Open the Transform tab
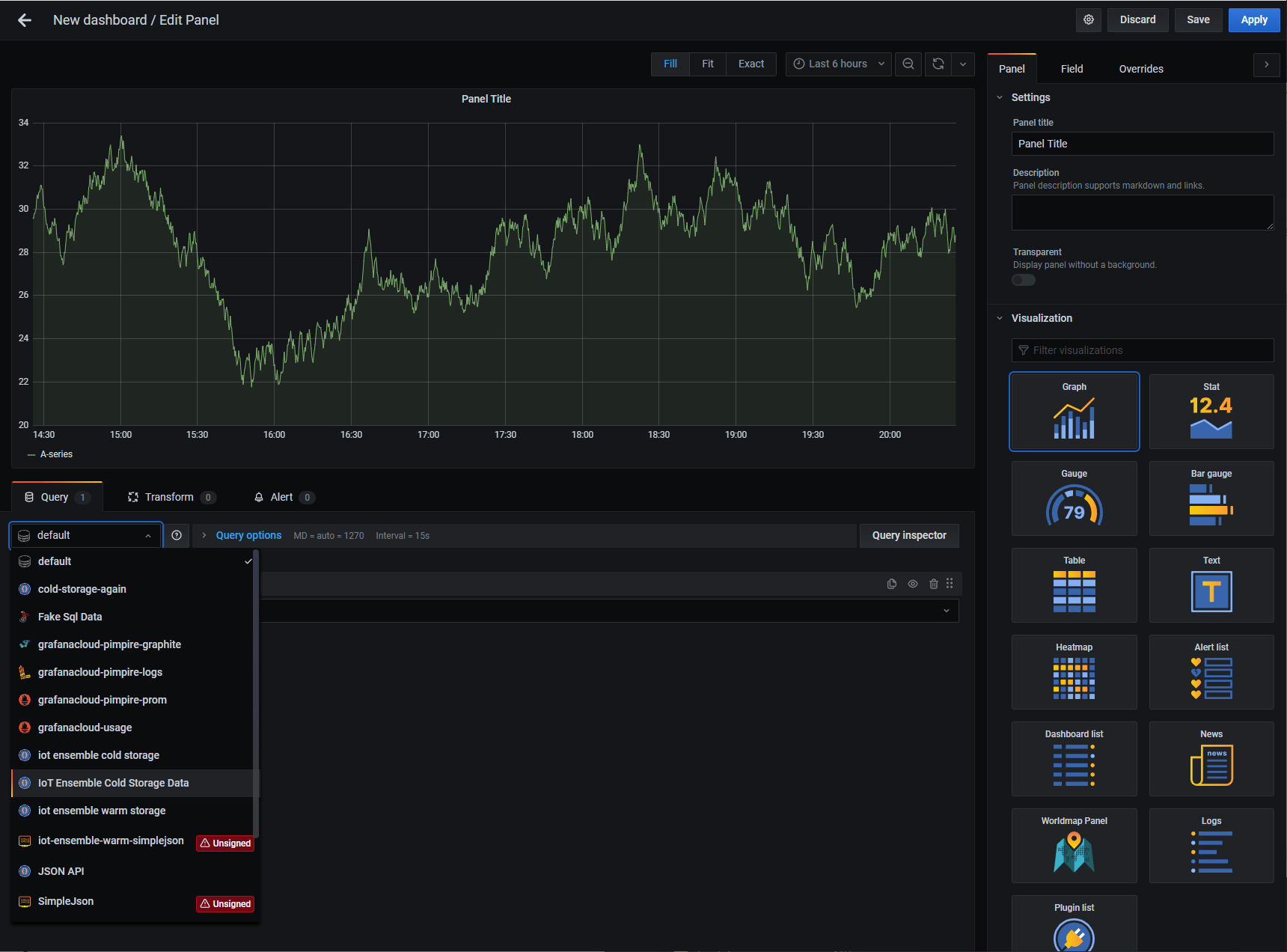1287x952 pixels. [171, 497]
